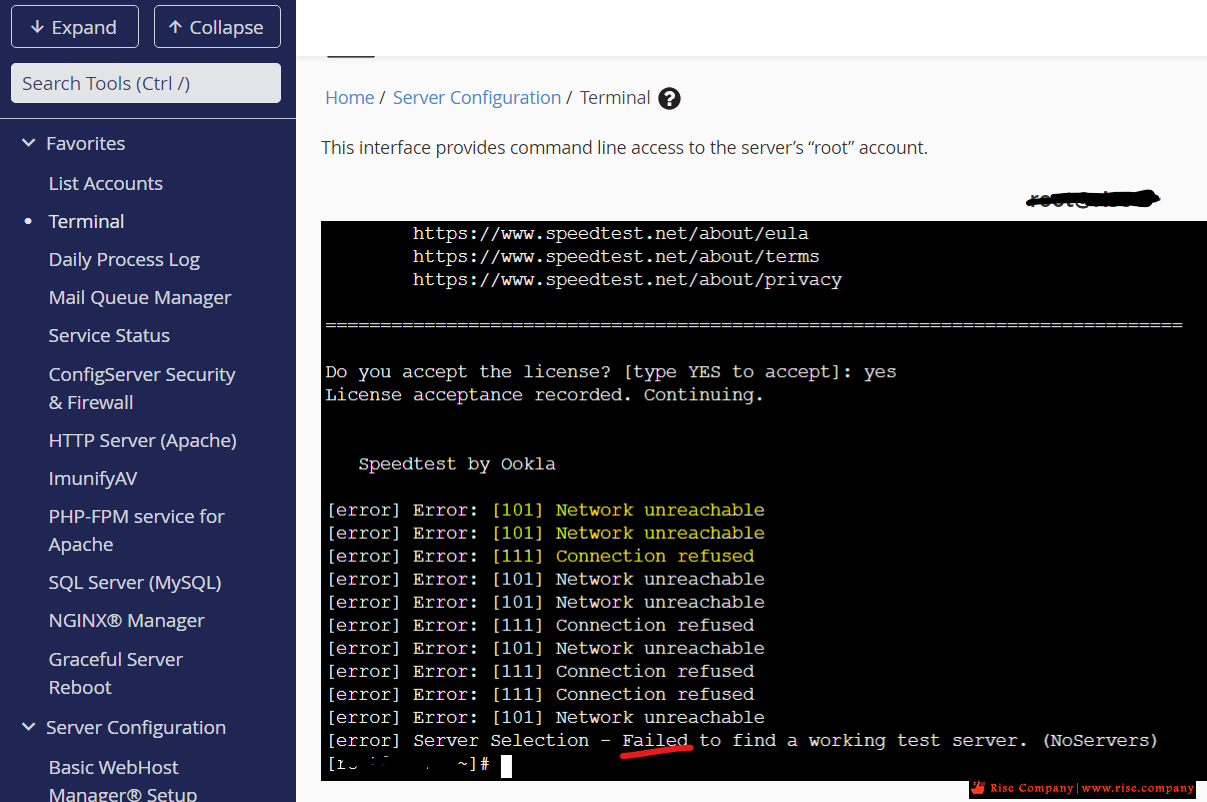Collapse the Server Configuration section chevron
Screen dimensions: 1207x802
tap(28, 727)
